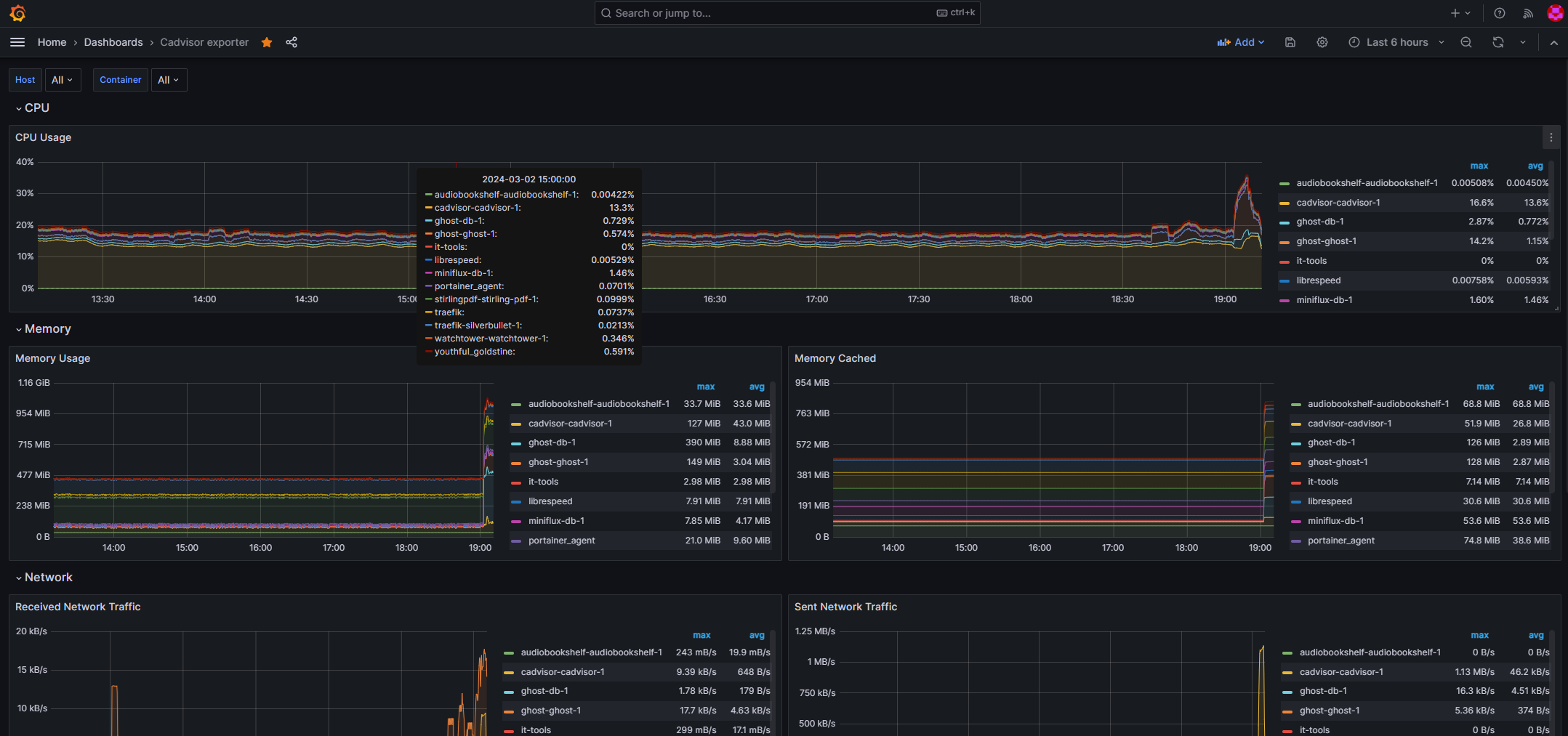The image size is (1568, 736).
Task: Unfavorite the dashboard via the star
Action: click(266, 42)
